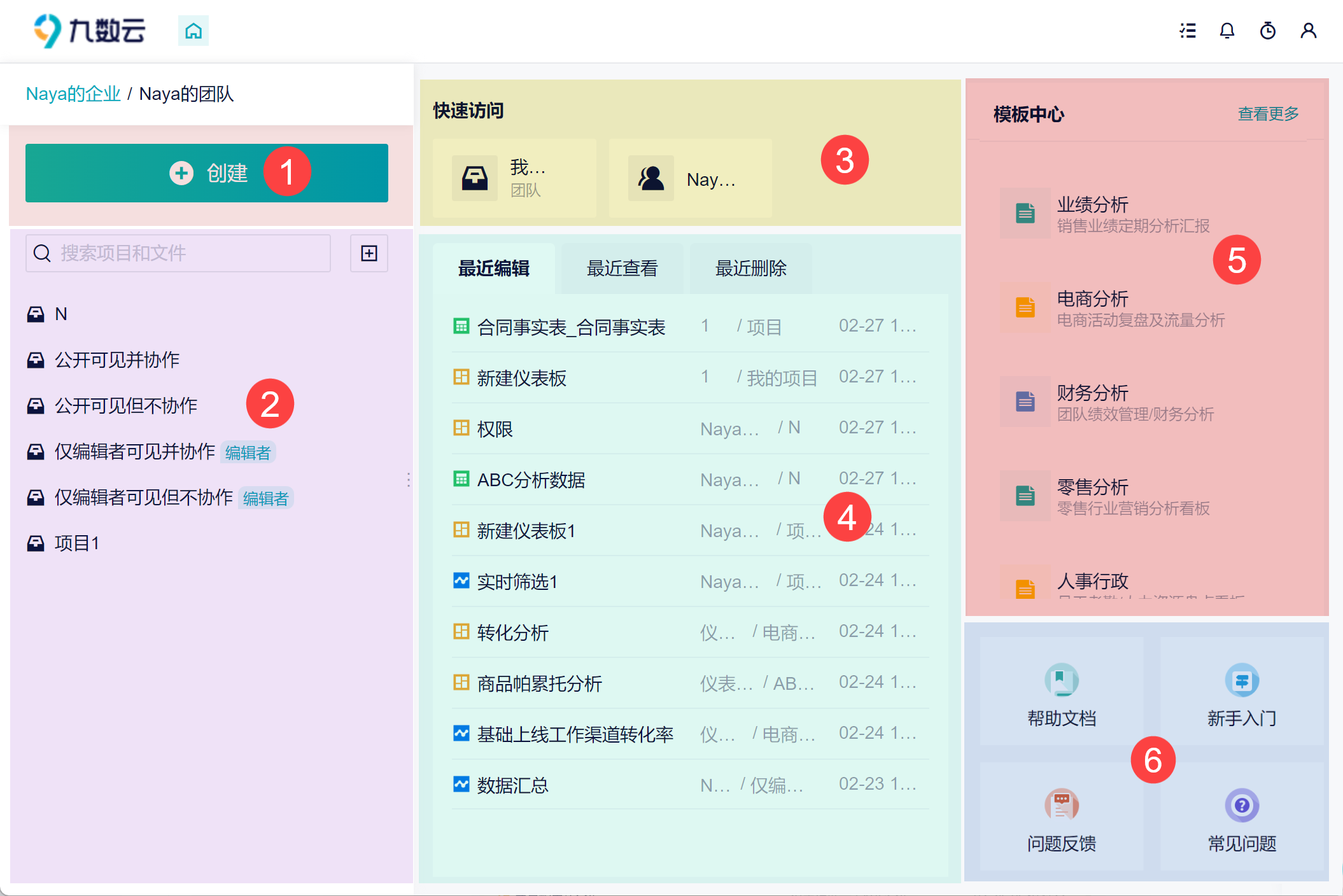Open the 常见问题 FAQ icon
This screenshot has width=1343, height=896.
click(1242, 806)
